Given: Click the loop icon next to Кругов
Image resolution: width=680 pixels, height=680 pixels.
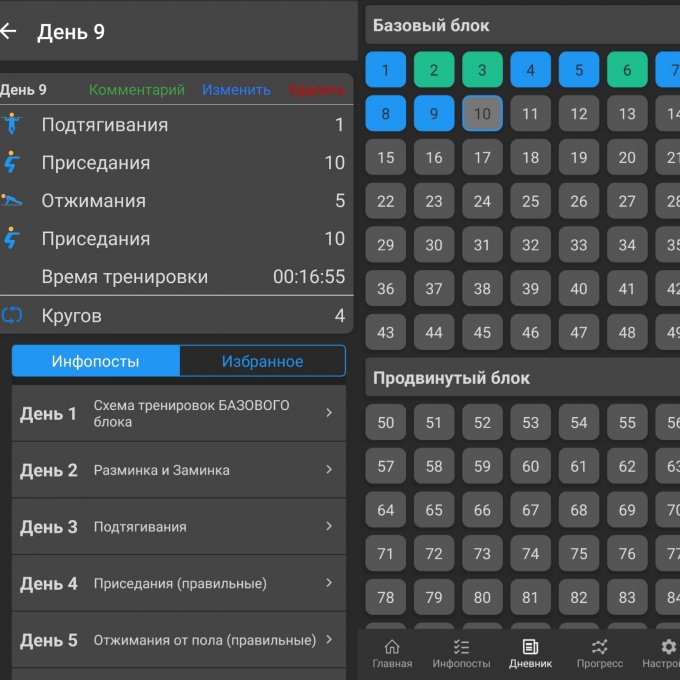Looking at the screenshot, I should (12, 315).
